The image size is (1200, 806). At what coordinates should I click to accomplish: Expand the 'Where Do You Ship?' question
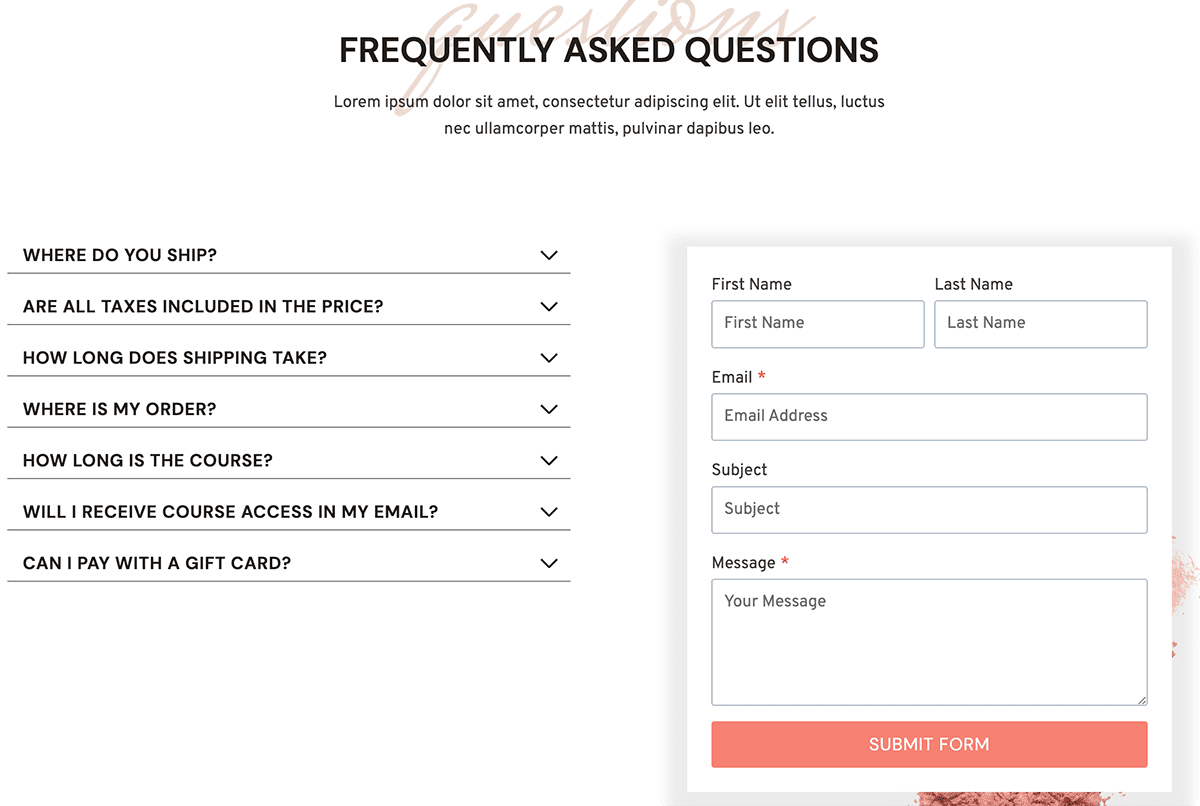tap(120, 255)
